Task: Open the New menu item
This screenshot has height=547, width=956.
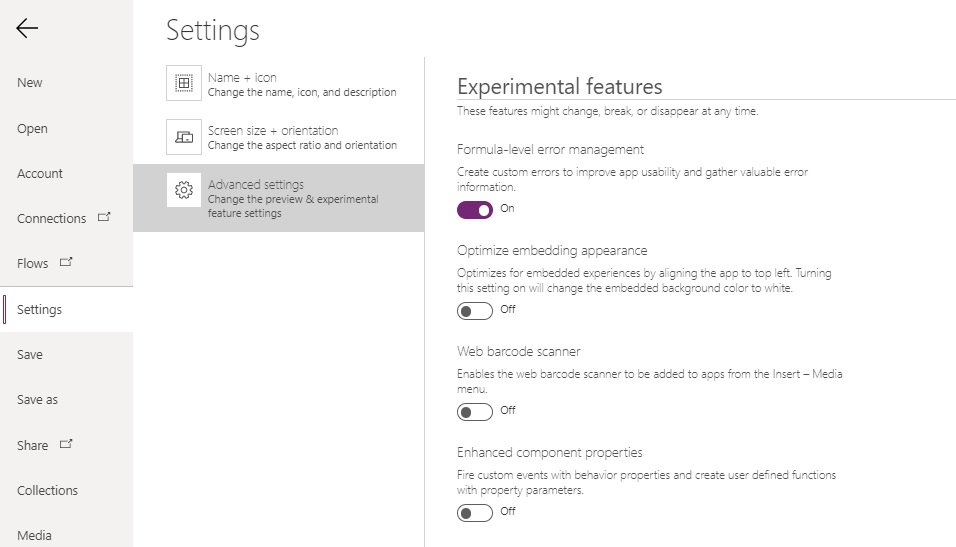Action: point(66,82)
